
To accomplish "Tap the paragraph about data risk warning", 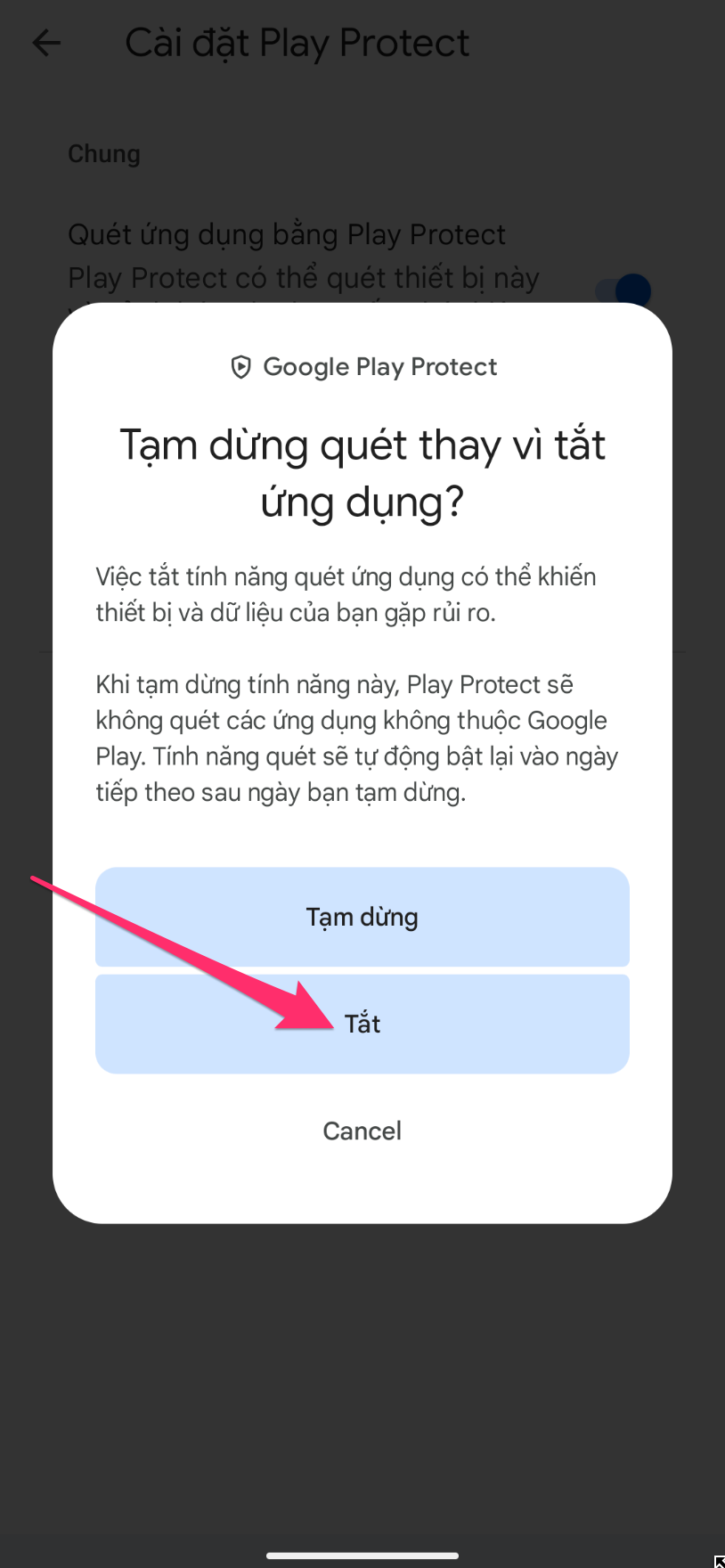I will coord(346,595).
